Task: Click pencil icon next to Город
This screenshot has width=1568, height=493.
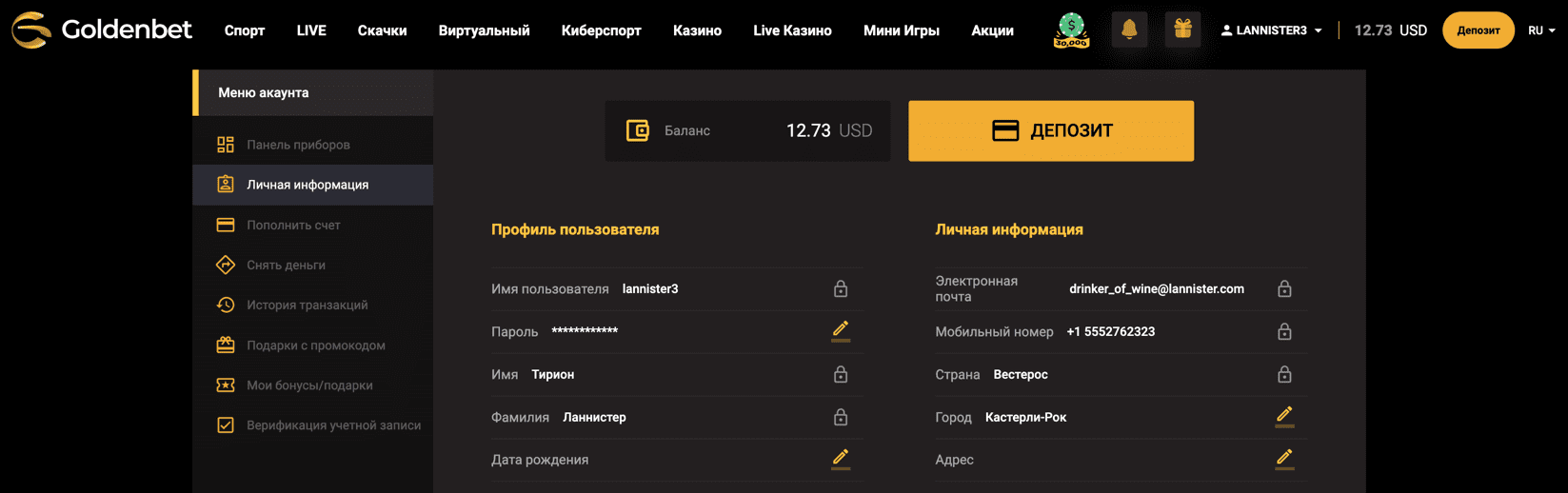Action: click(1284, 416)
